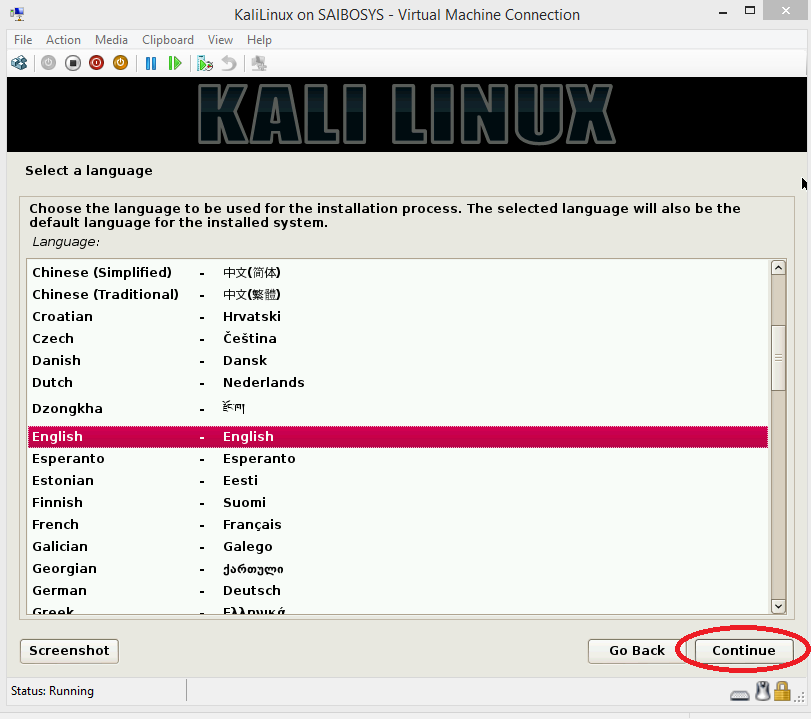Select German in the language list

(x=398, y=591)
